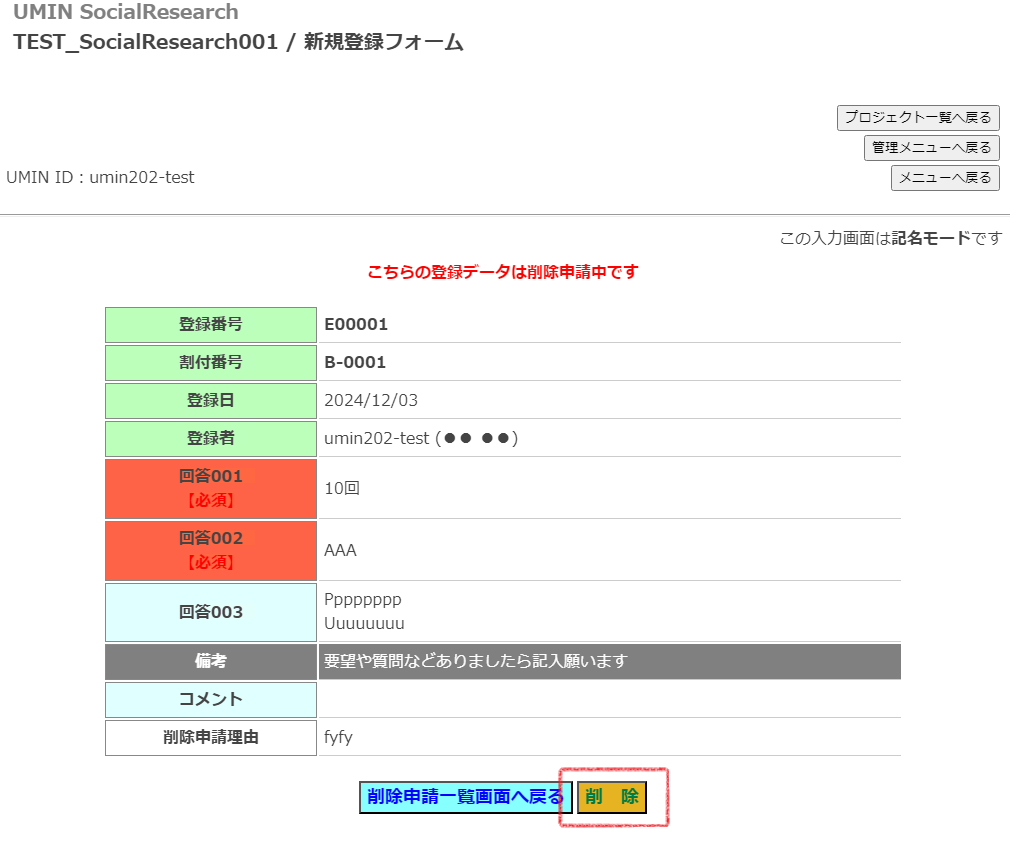Select the 登録日 value 2024/12/03
The width and height of the screenshot is (1010, 842).
point(371,400)
